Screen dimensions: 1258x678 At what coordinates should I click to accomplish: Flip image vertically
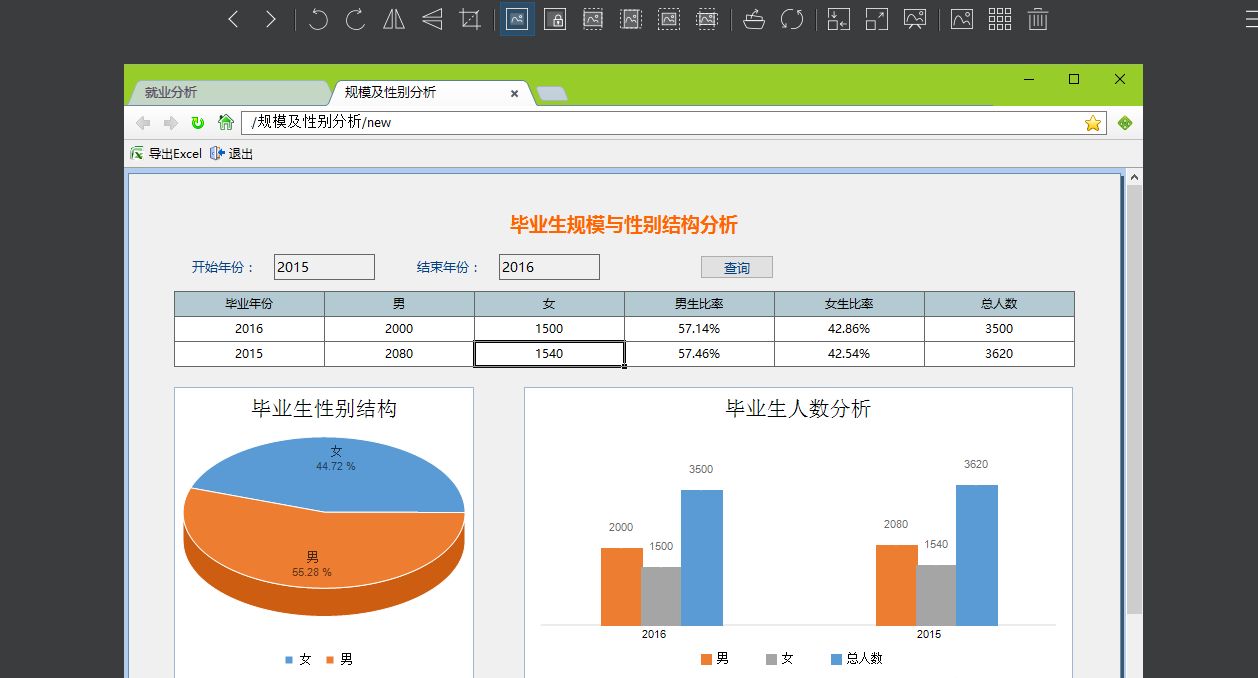pos(432,19)
